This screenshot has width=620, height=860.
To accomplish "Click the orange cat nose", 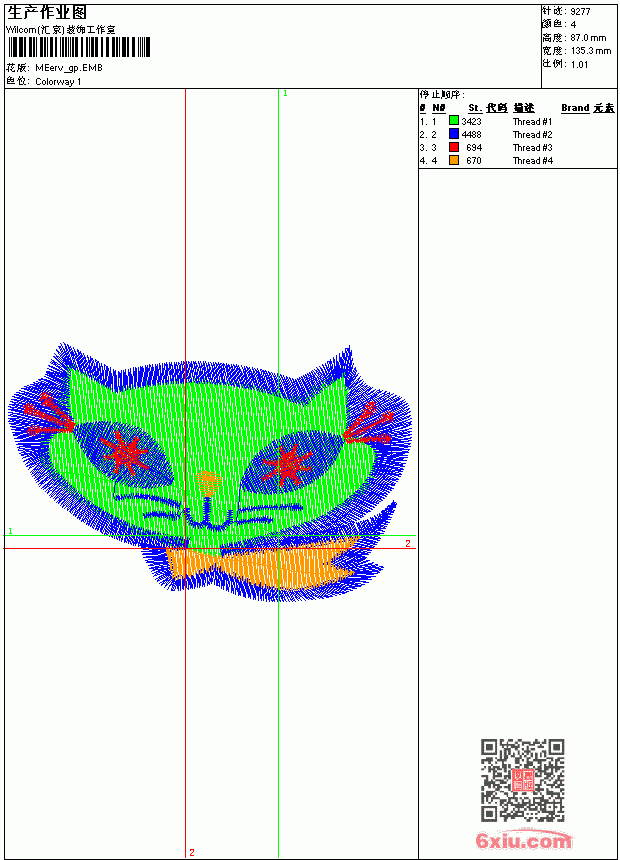I will tap(208, 481).
